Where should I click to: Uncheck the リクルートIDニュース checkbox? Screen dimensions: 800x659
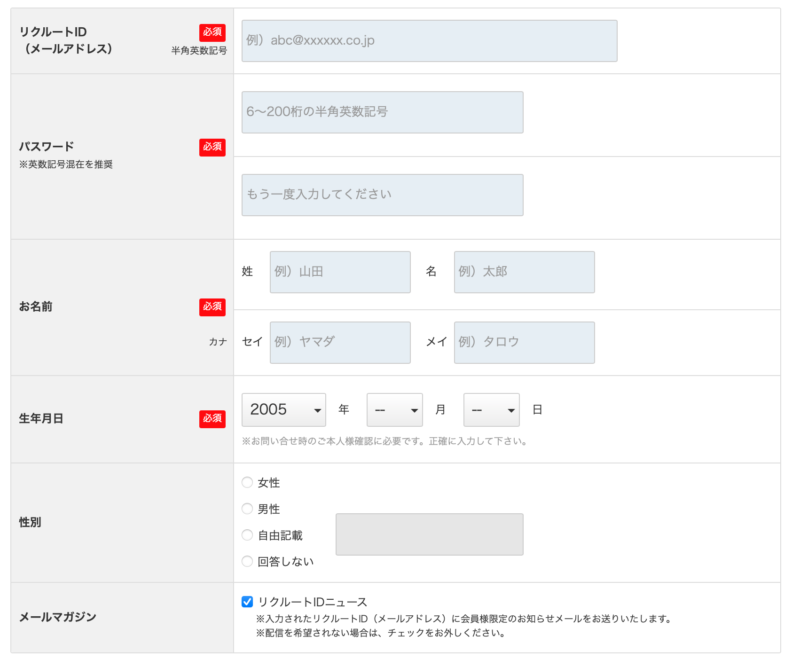pyautogui.click(x=247, y=602)
